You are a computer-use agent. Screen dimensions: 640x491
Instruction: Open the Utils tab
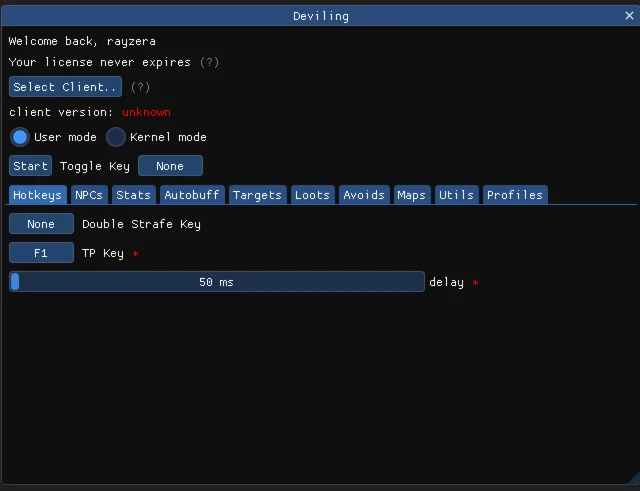tap(456, 195)
